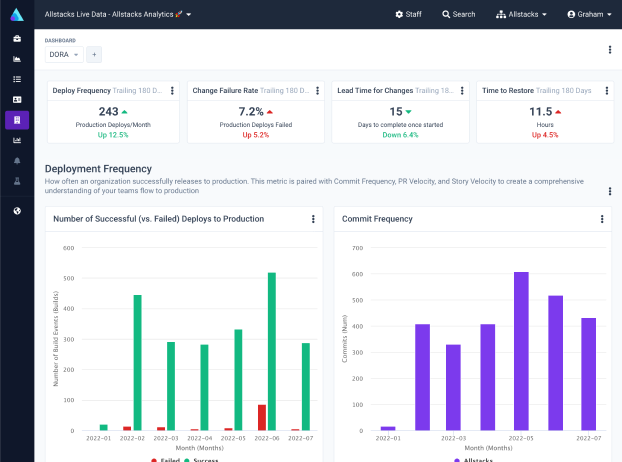Toggle the Success series in chart legend
The width and height of the screenshot is (622, 462).
(203, 459)
